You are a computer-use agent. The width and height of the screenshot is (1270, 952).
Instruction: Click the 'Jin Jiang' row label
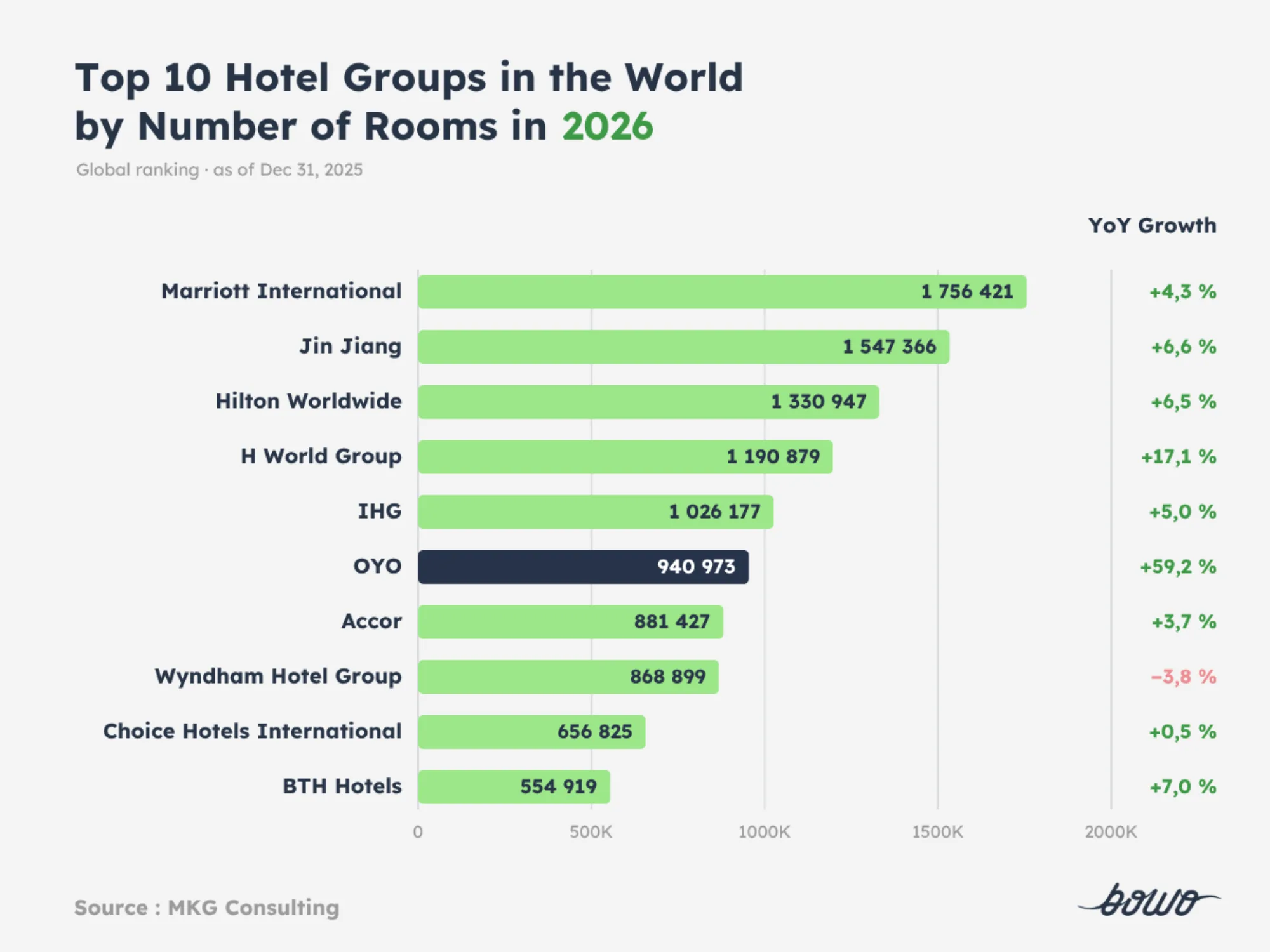point(351,347)
